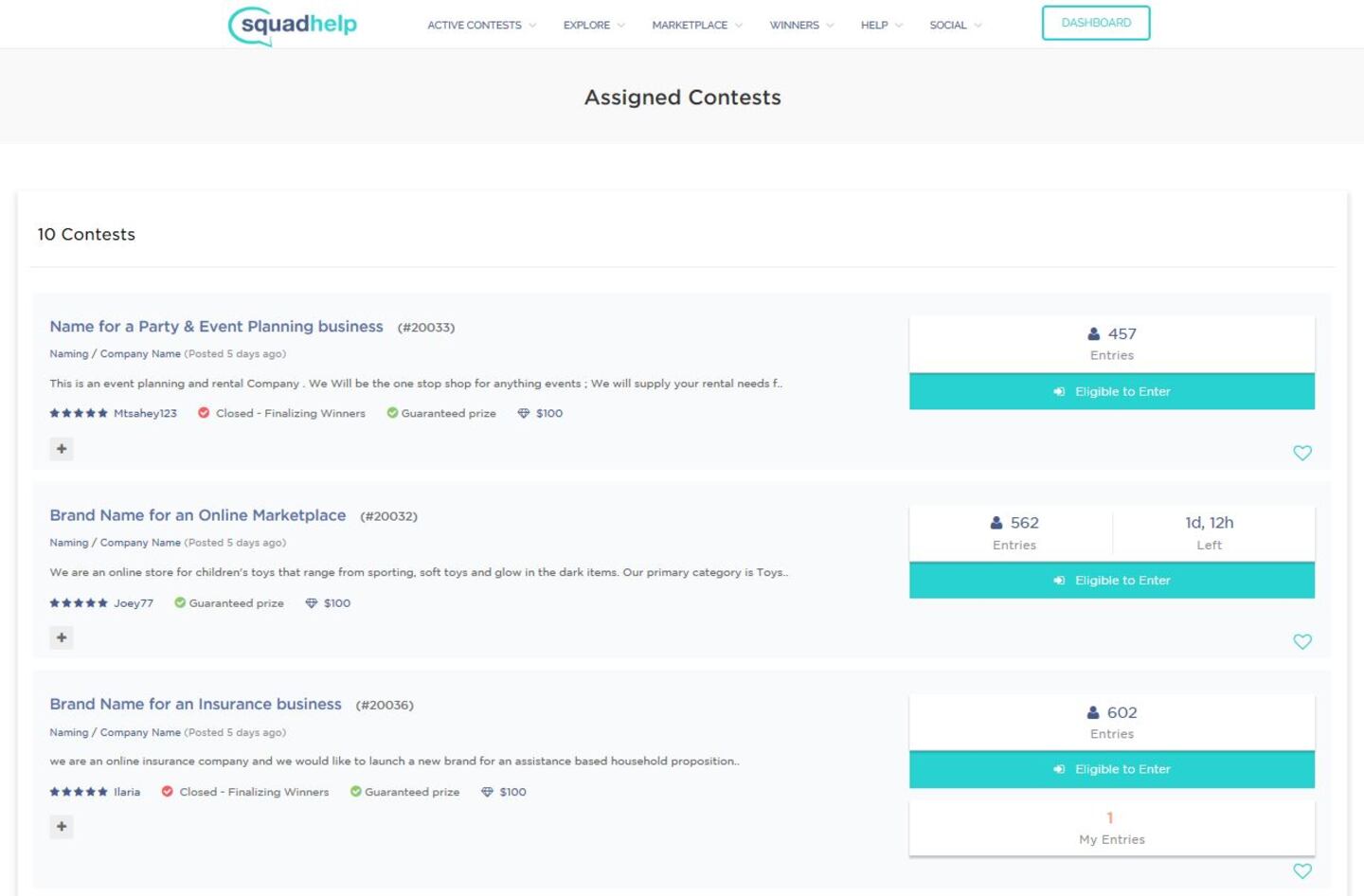Click Eligible to Enter for Online Marketplace contest
Viewport: 1364px width, 896px height.
coord(1111,581)
